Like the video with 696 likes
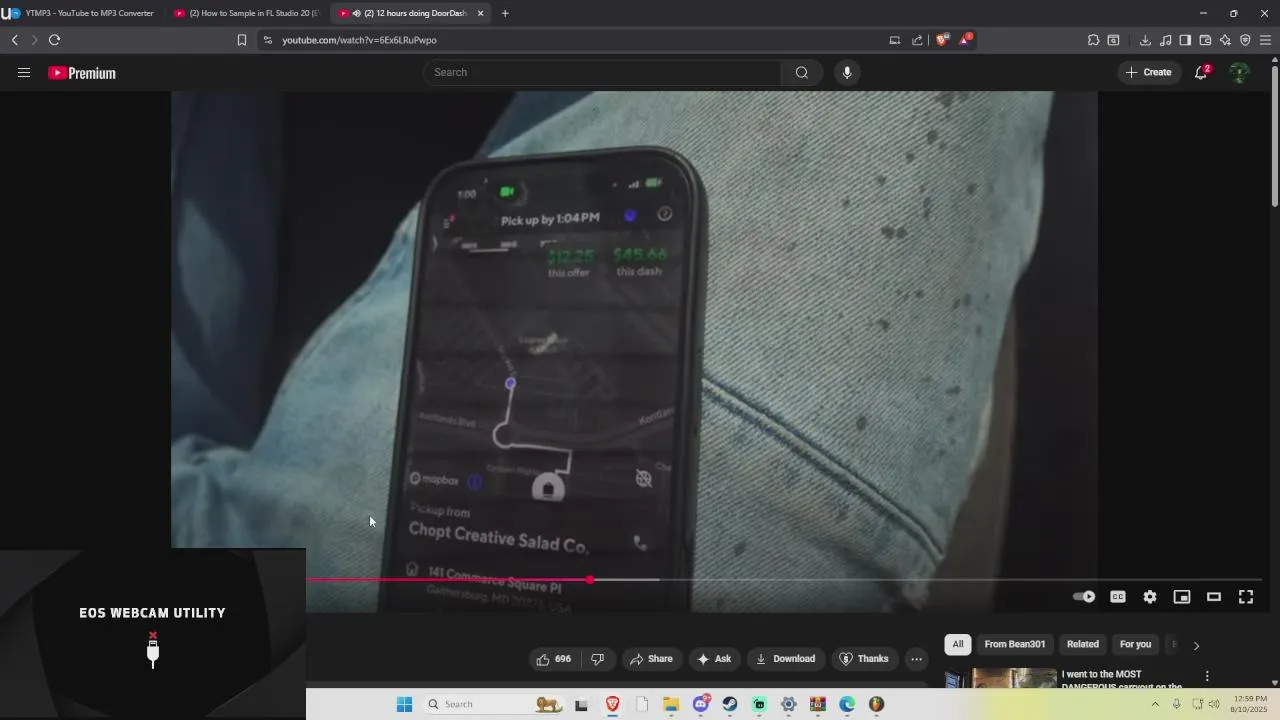 coord(554,659)
